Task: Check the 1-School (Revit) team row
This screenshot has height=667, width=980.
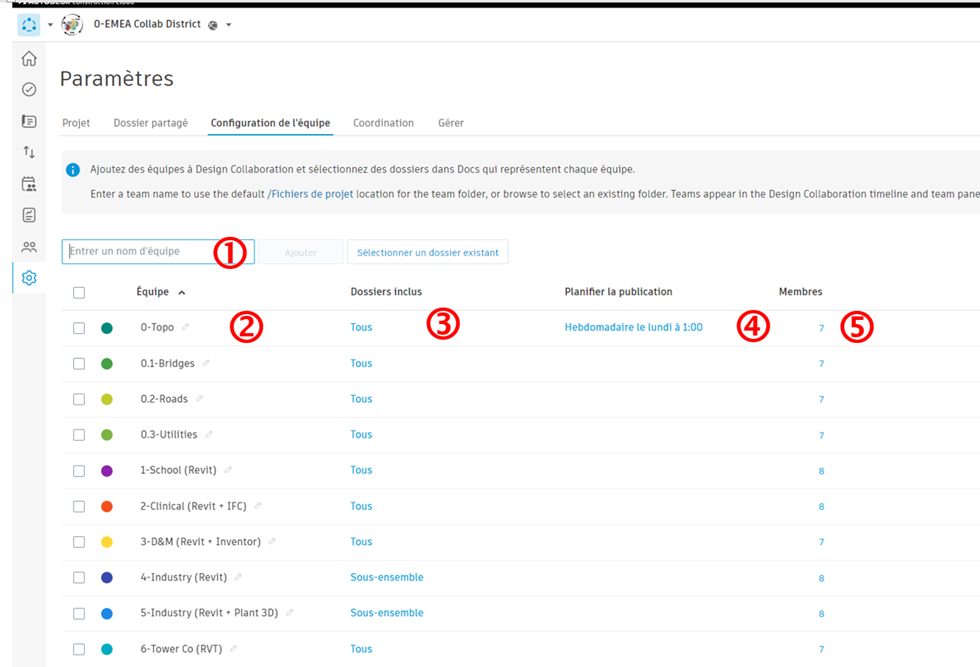Action: point(79,471)
